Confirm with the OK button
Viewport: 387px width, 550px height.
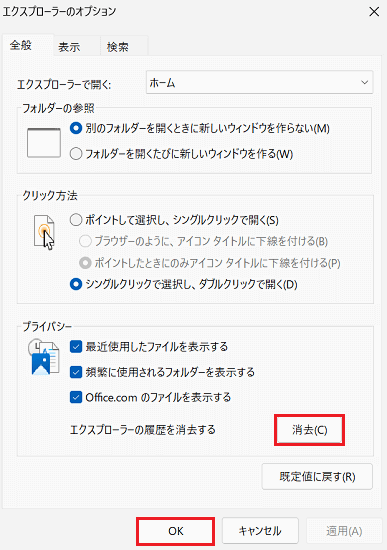tap(175, 531)
